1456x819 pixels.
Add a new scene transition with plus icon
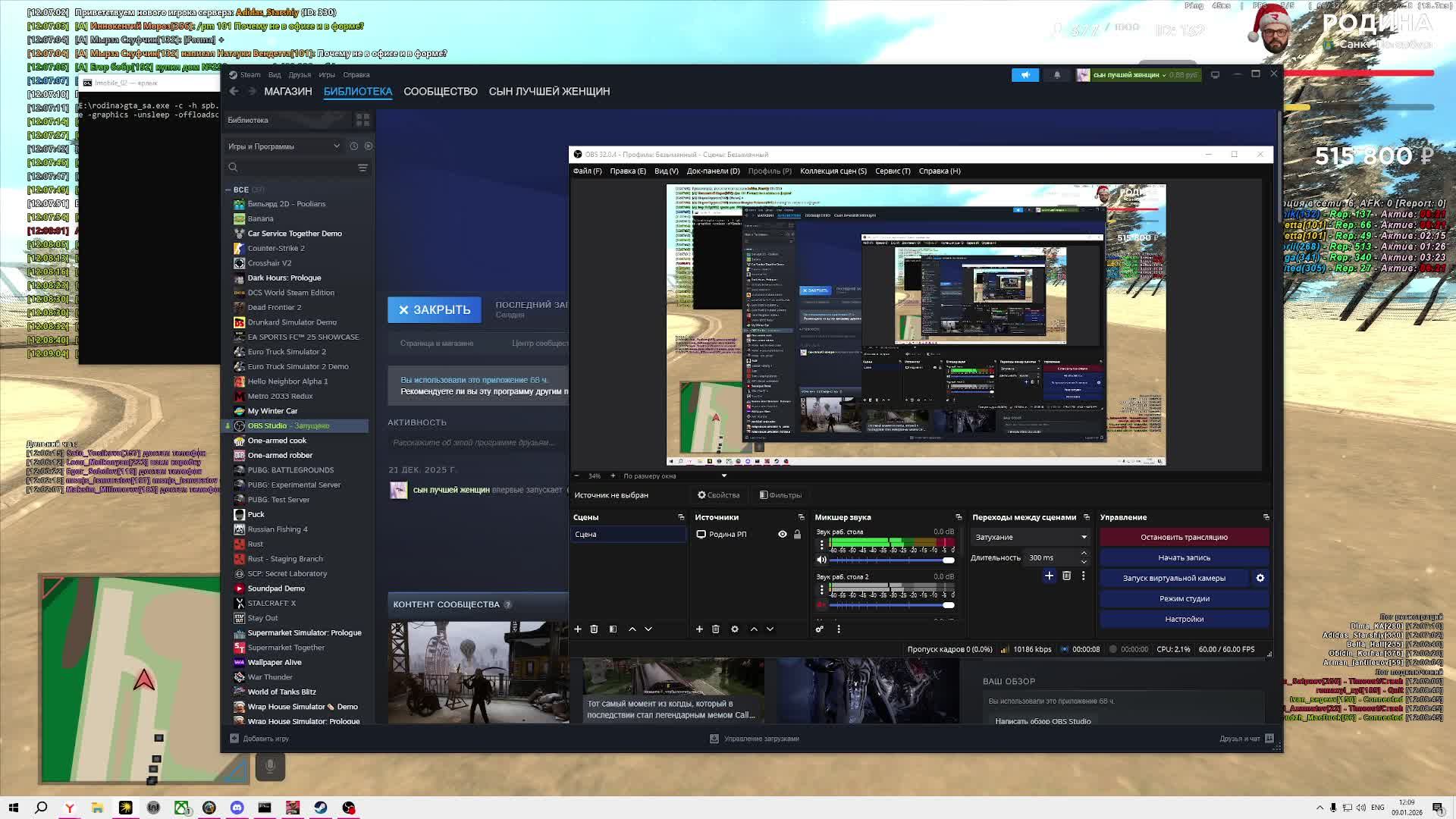pyautogui.click(x=1049, y=576)
